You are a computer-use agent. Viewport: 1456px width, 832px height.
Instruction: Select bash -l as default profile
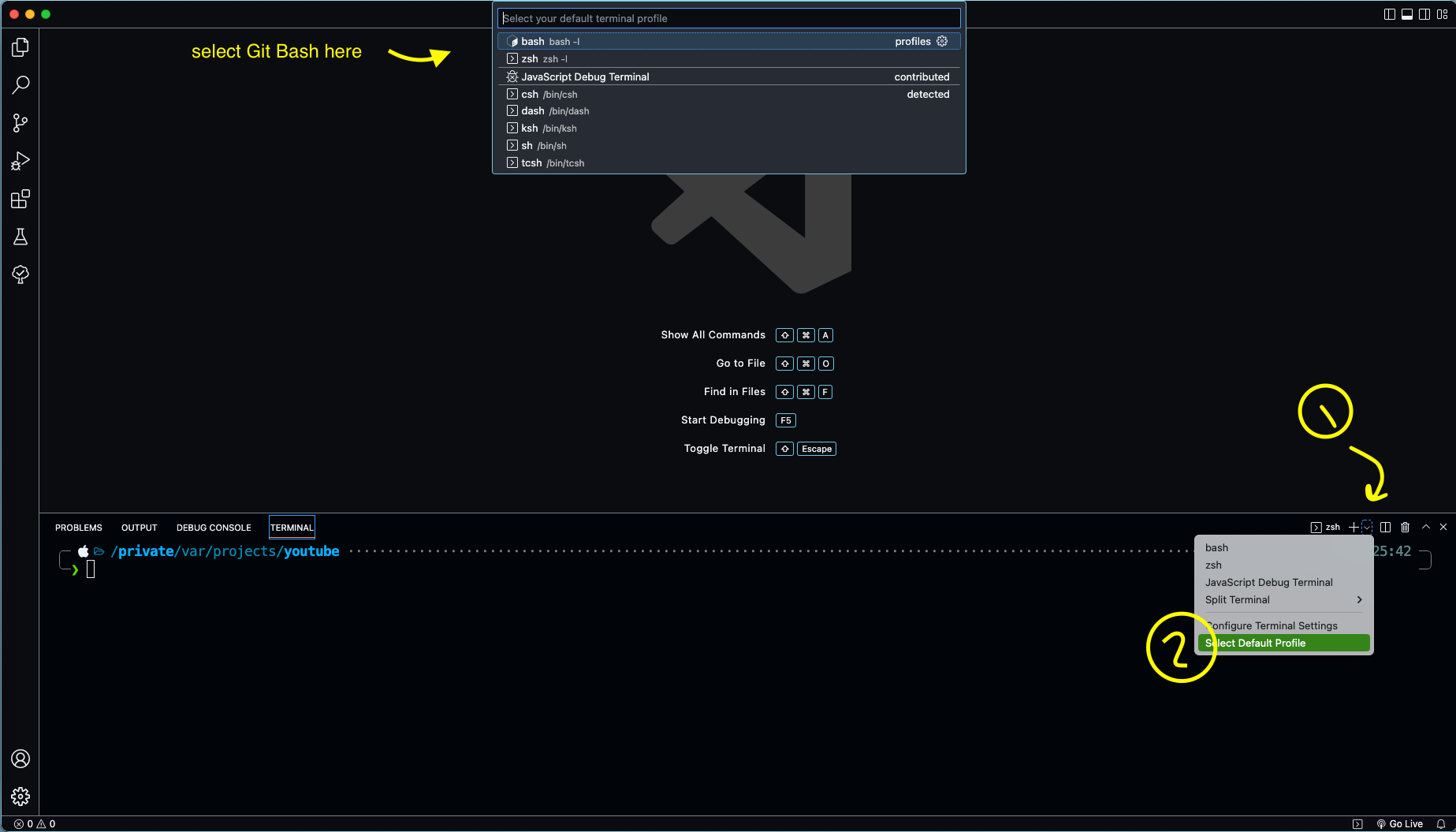click(729, 41)
